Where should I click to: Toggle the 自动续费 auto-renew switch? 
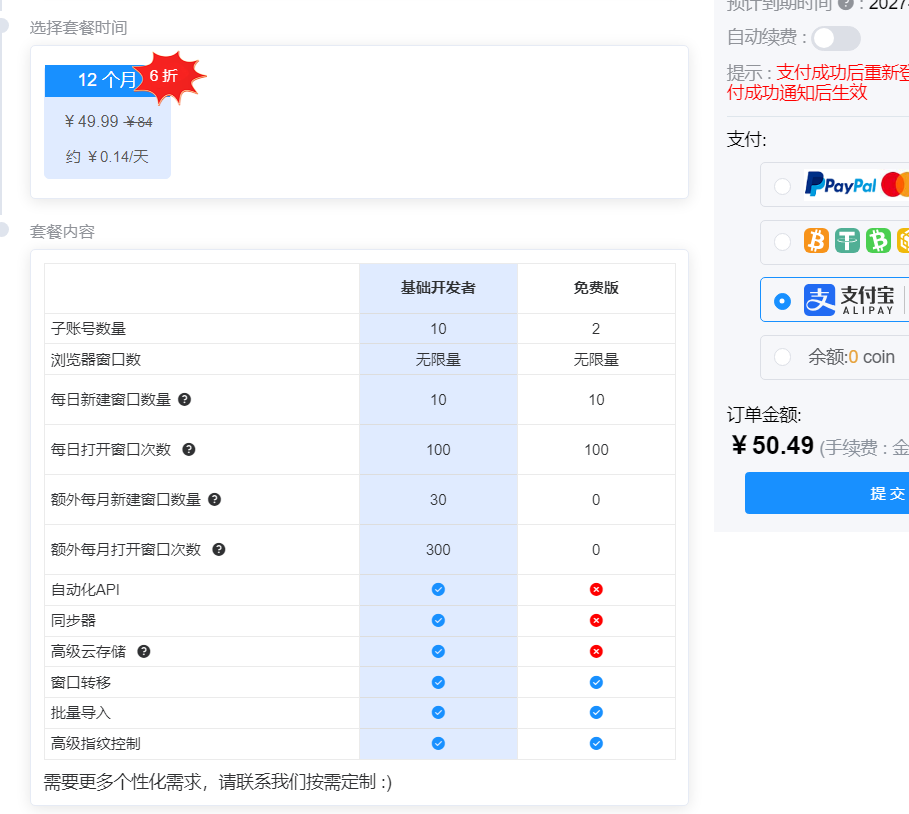(835, 38)
